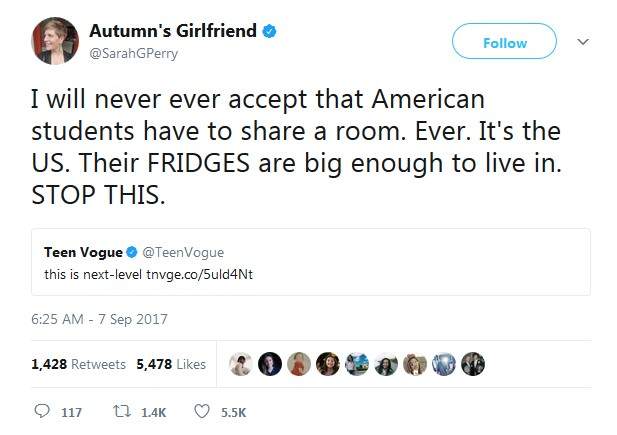Image resolution: width=617 pixels, height=435 pixels.
Task: Click the last liker avatar in the row
Action: click(473, 365)
